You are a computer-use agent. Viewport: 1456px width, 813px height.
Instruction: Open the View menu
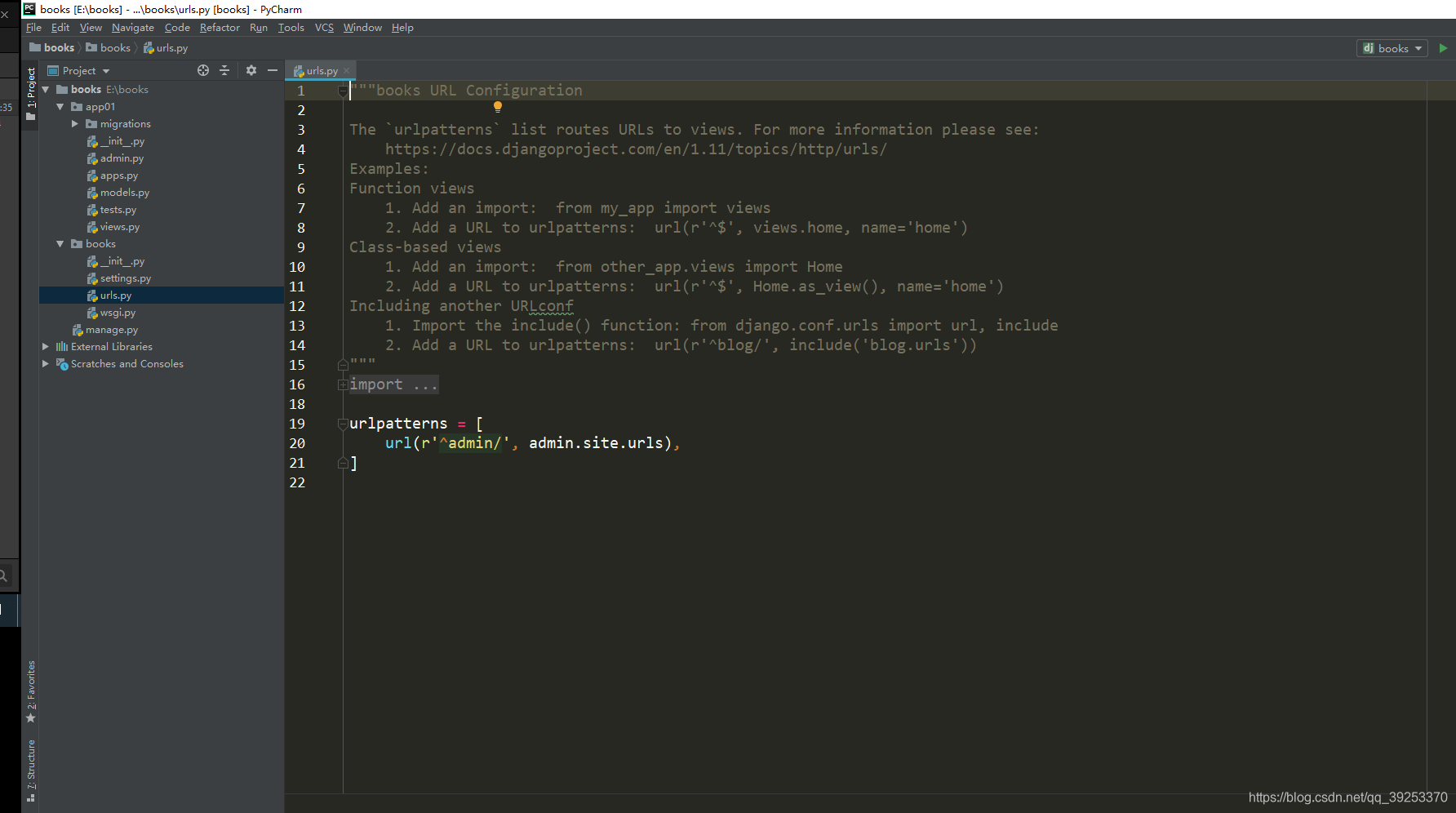(91, 28)
